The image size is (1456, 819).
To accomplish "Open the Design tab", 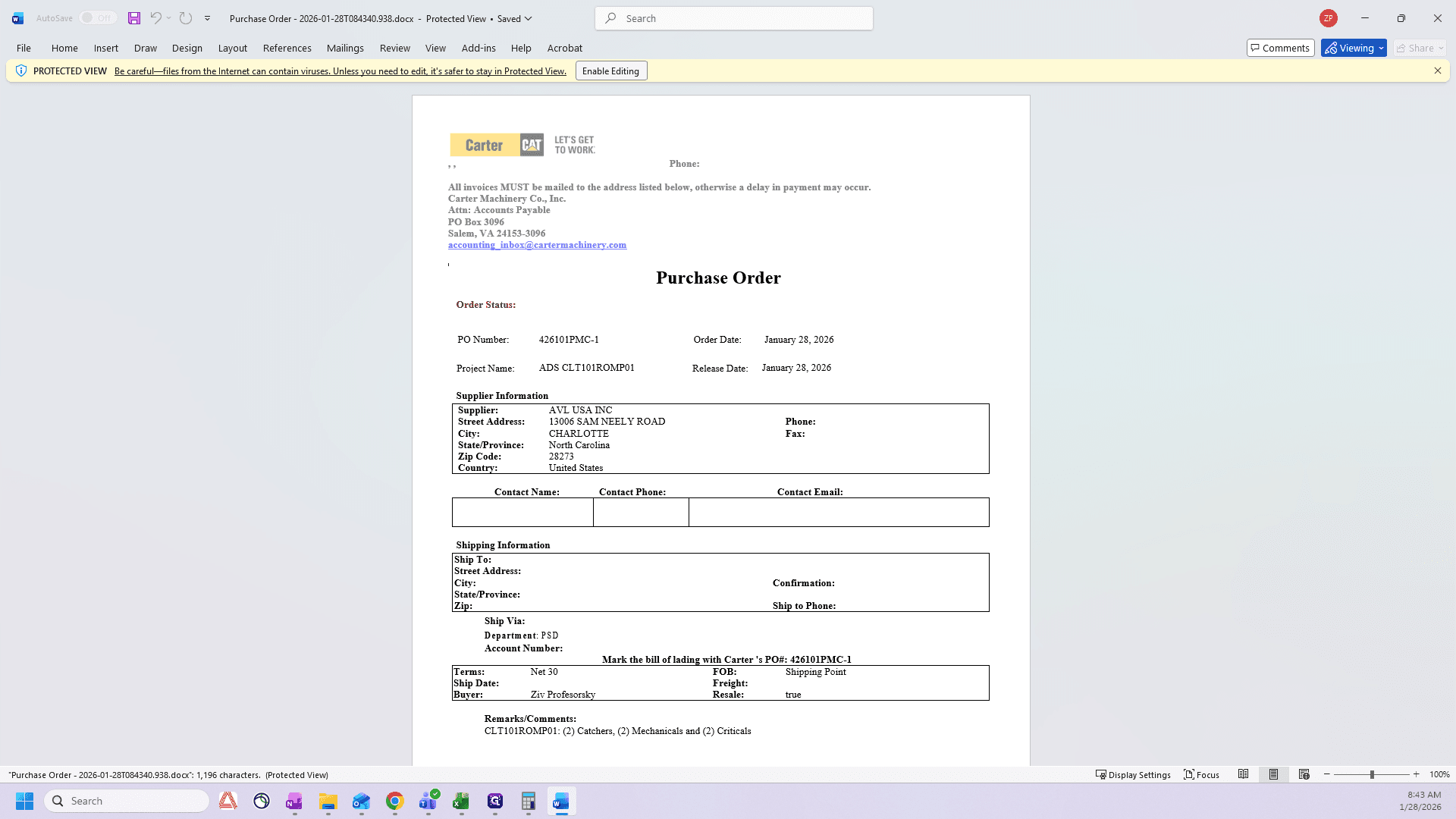I will point(187,48).
